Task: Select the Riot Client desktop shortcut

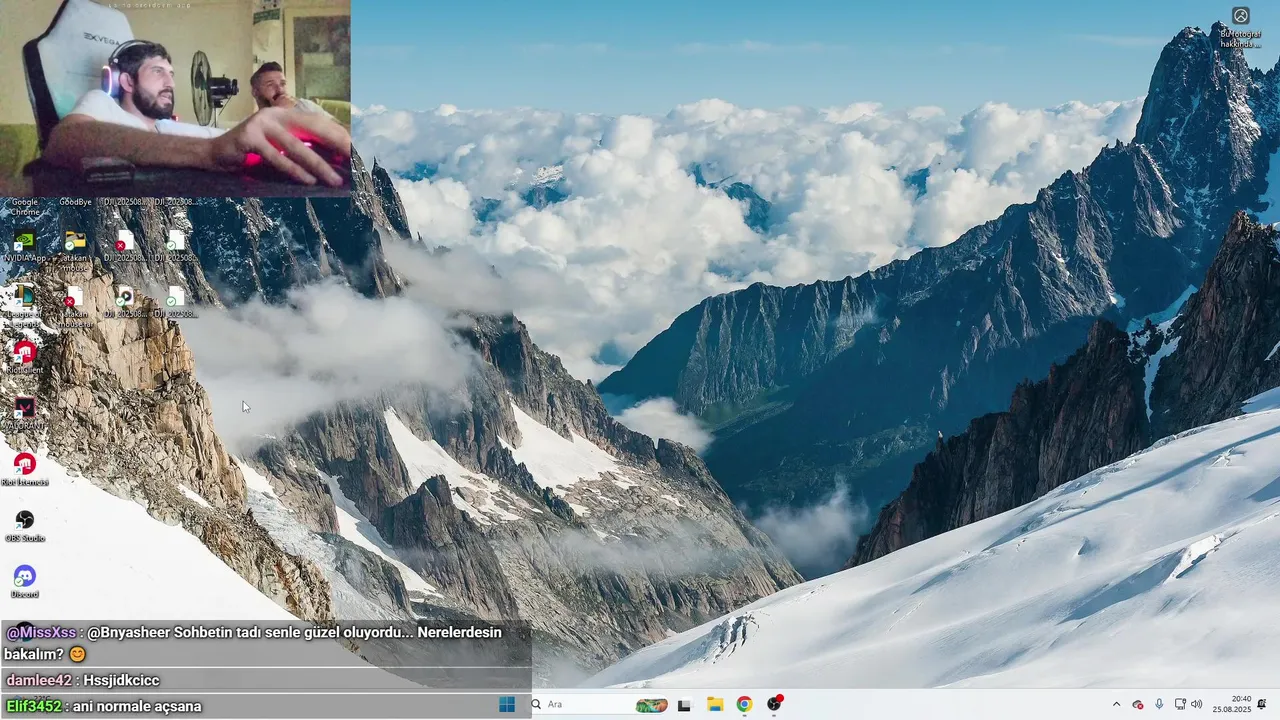Action: [25, 358]
